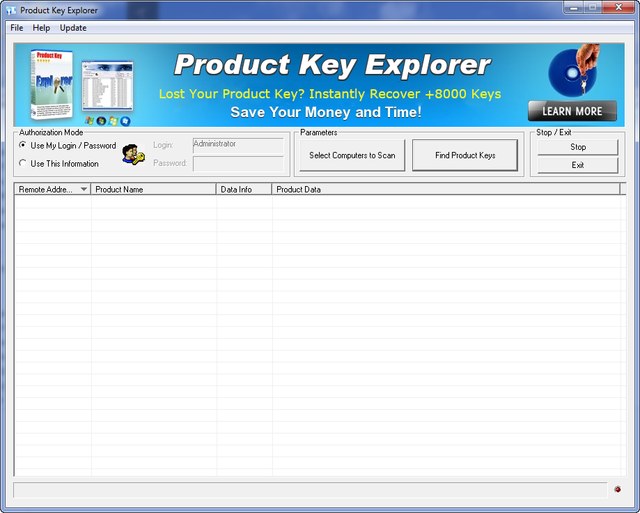Click the users and keys authorization icon
Screen dimensions: 640x513
point(133,154)
